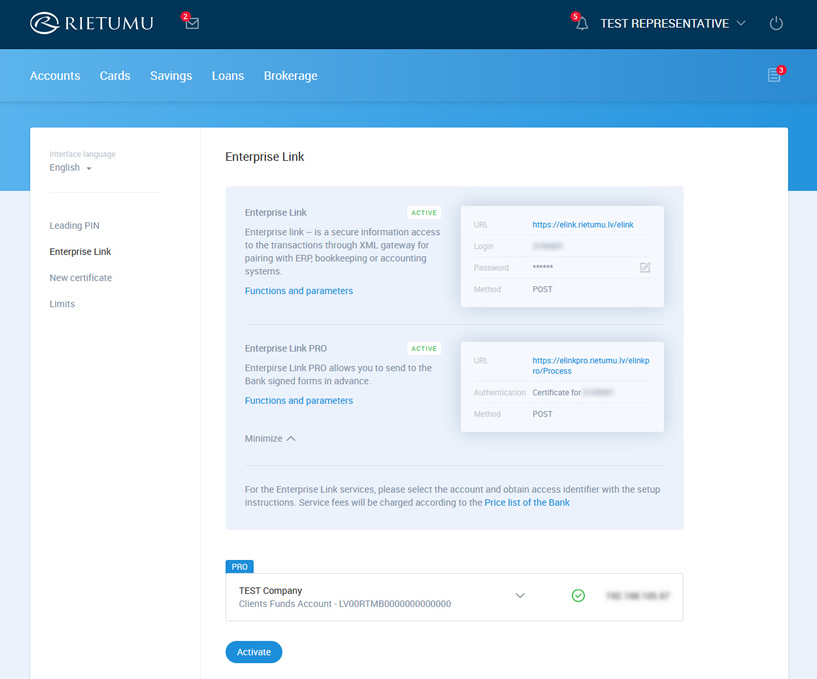817x679 pixels.
Task: Collapse the section using Minimize chevron
Action: [x=265, y=438]
